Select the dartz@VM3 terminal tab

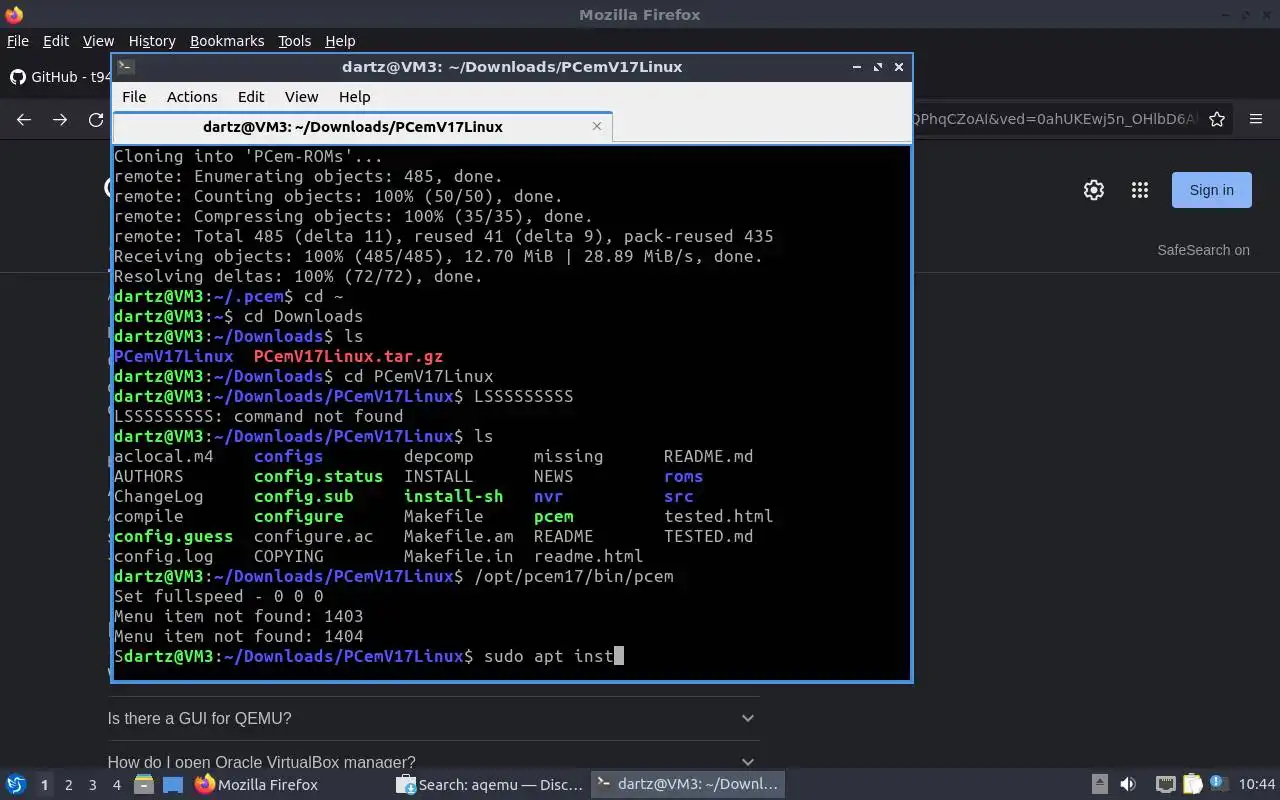[x=362, y=127]
